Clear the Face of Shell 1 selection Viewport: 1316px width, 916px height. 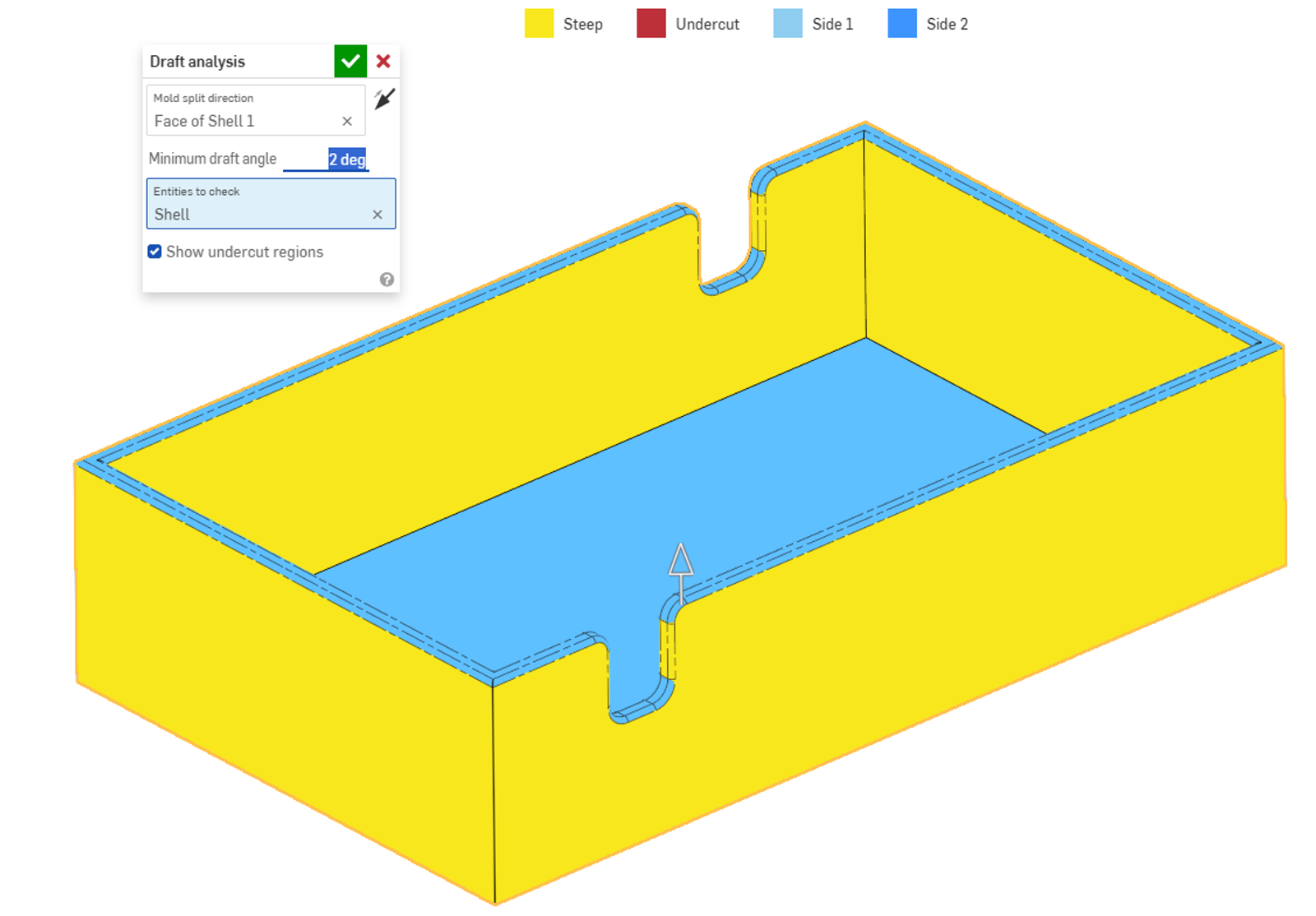click(x=347, y=121)
